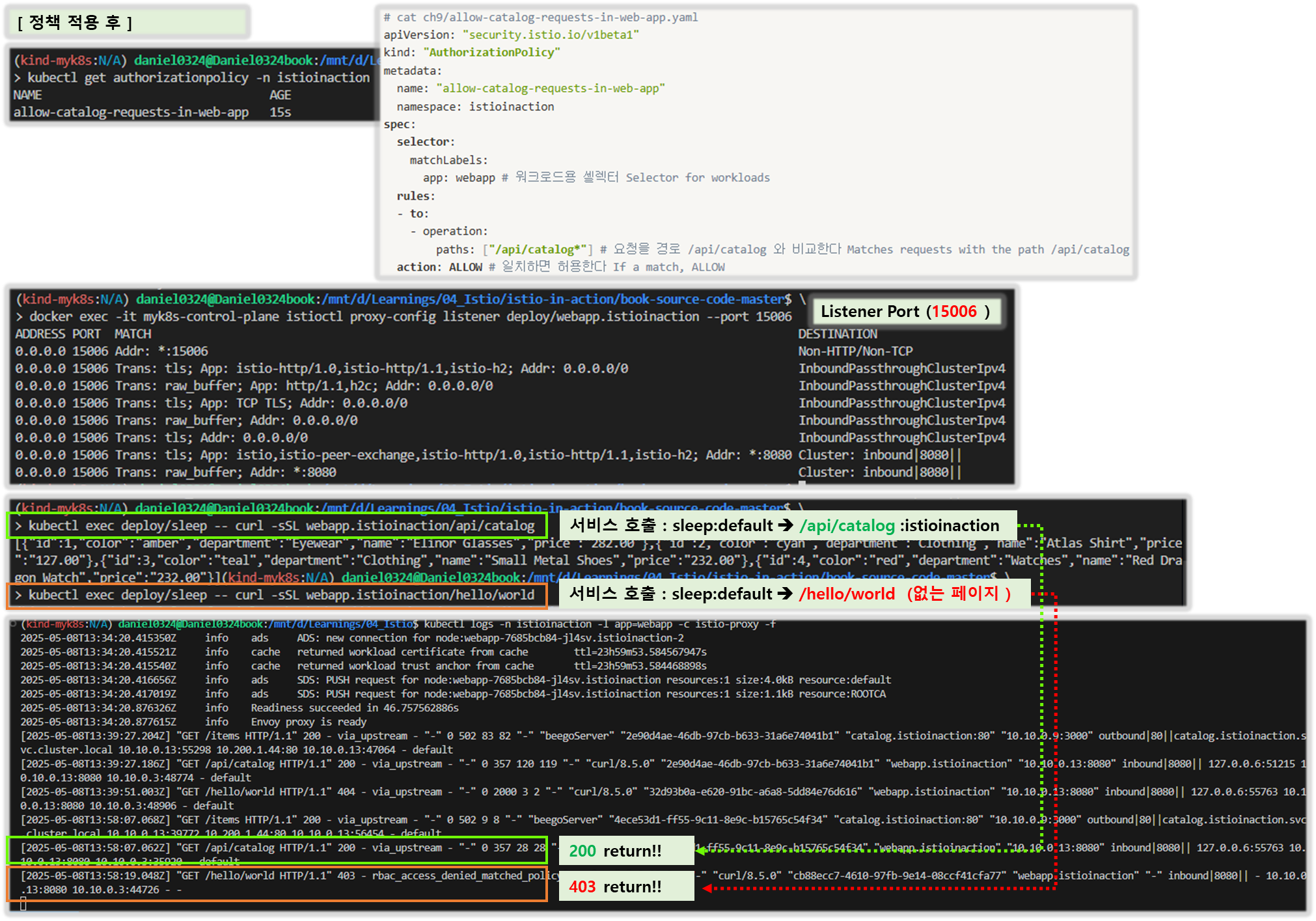The width and height of the screenshot is (1316, 921).
Task: Click 'action: ALLOW' line in YAML
Action: pos(439,267)
